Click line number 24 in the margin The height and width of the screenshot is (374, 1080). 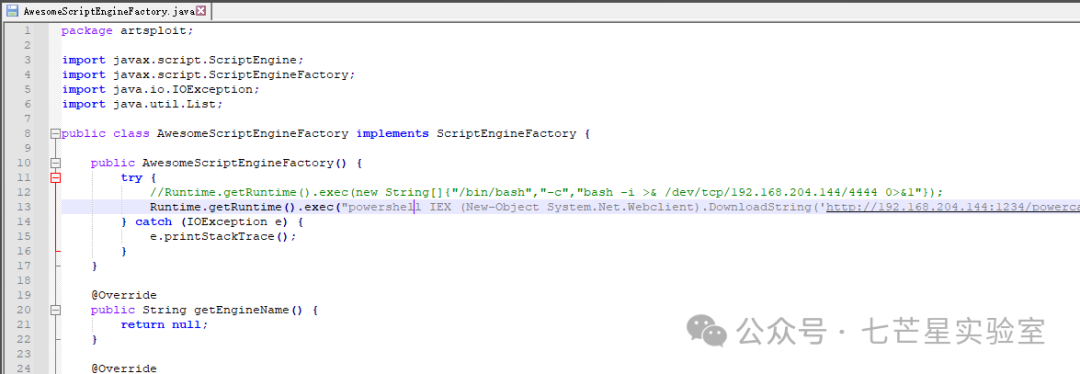(23, 368)
